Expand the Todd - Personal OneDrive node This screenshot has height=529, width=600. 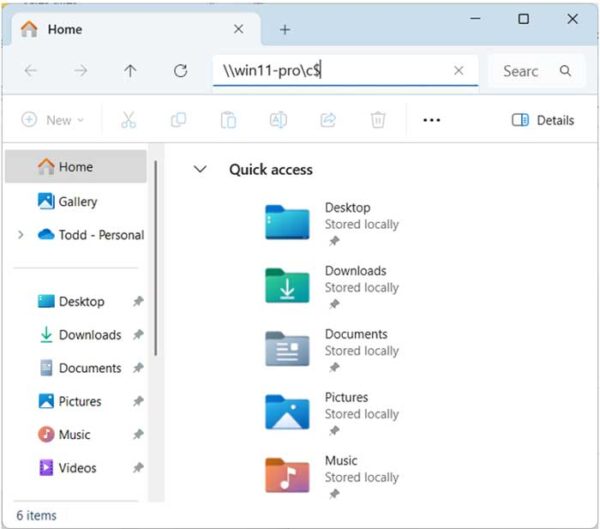coord(21,235)
